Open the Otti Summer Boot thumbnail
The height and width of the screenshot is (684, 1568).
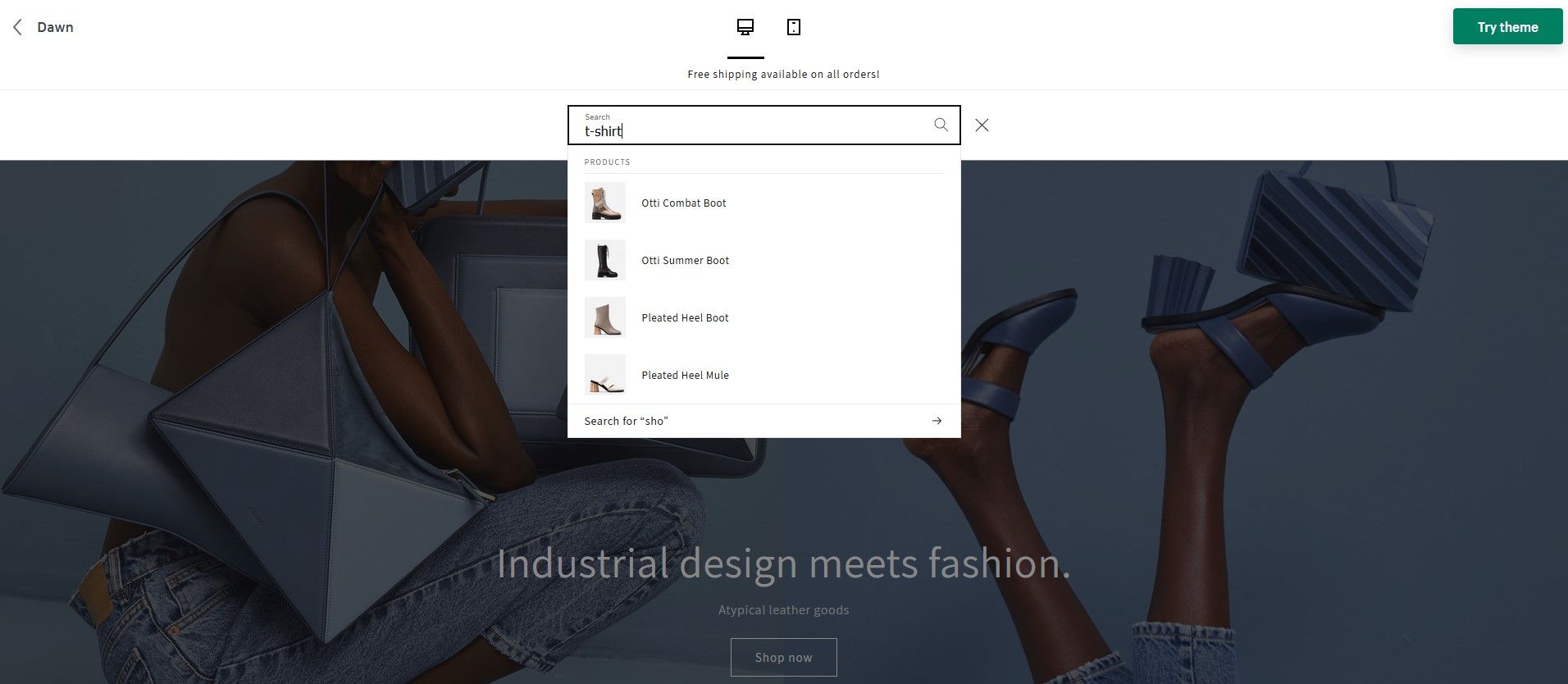coord(604,260)
